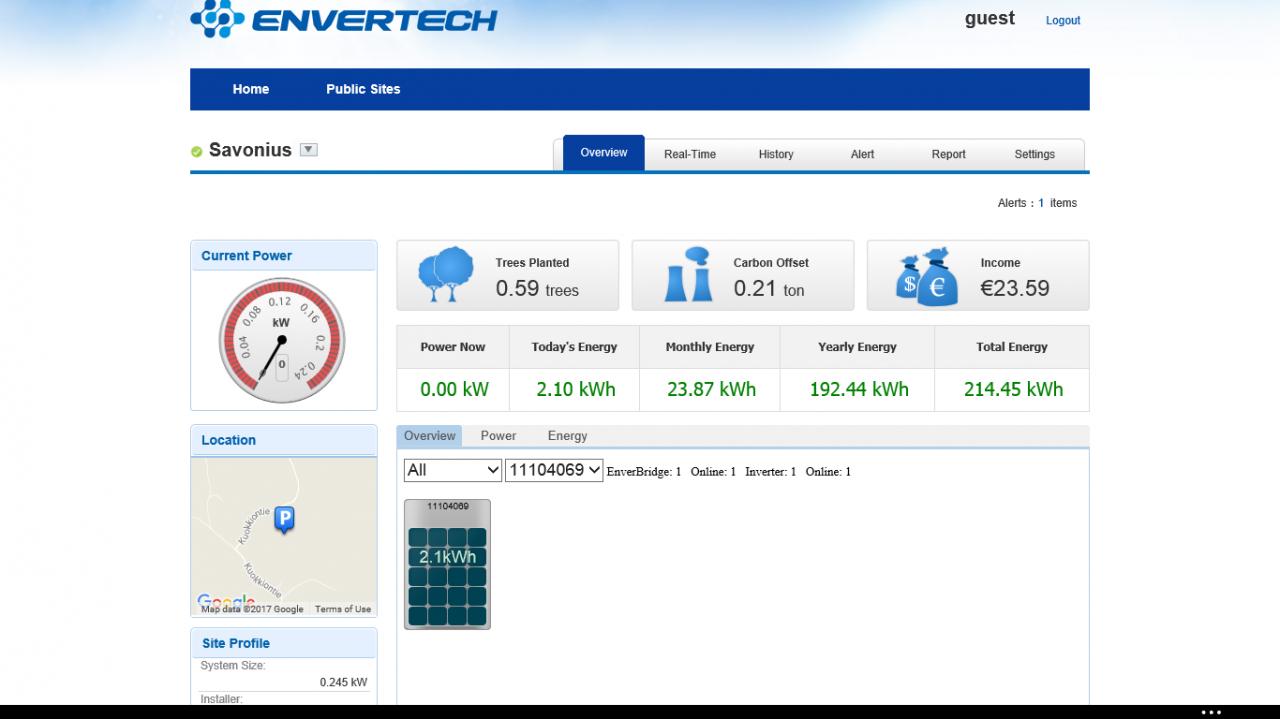This screenshot has width=1280, height=719.
Task: Click the Today's Energy value 2.10 kWh
Action: (x=576, y=389)
